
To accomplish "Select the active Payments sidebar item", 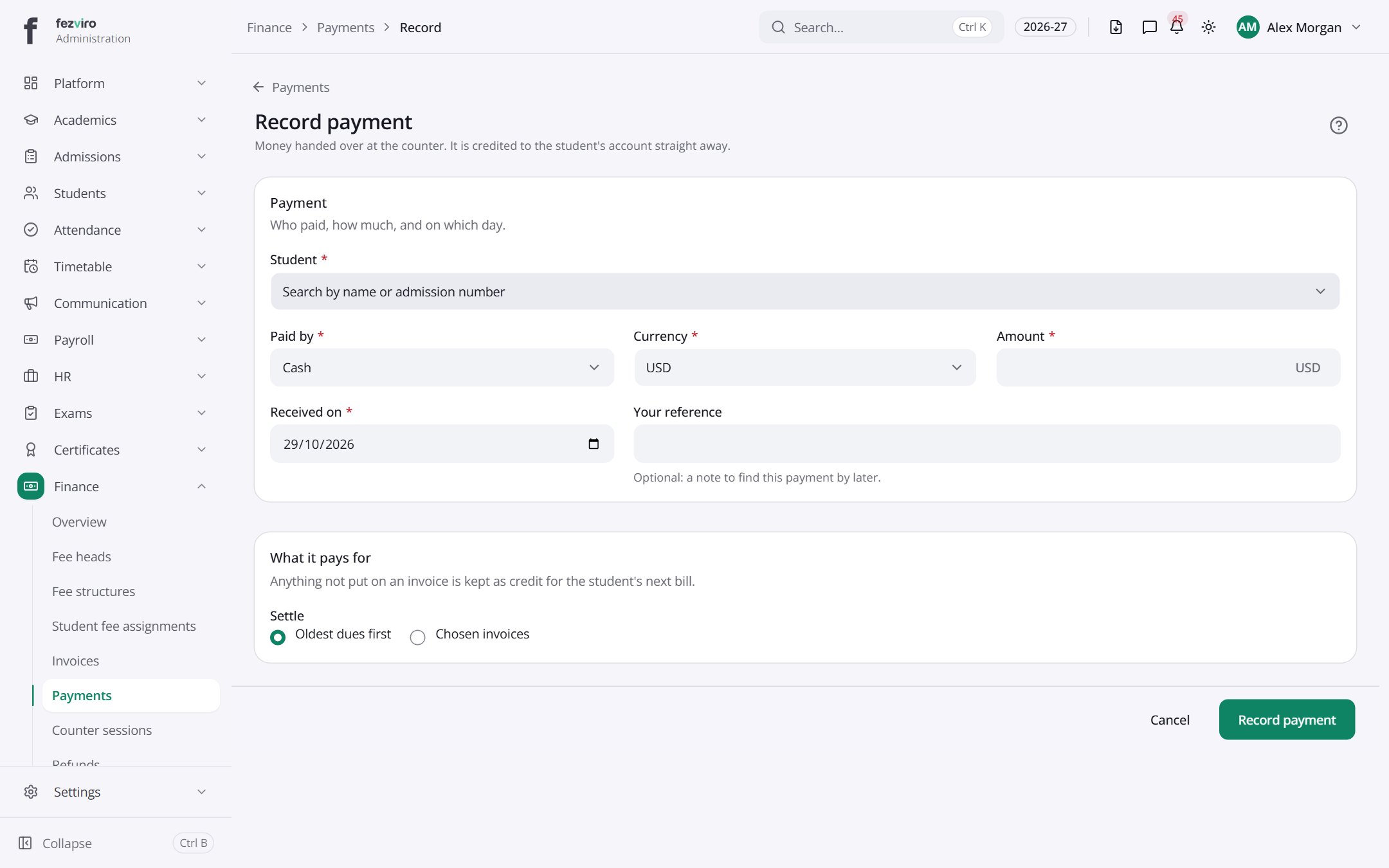I will pyautogui.click(x=131, y=696).
